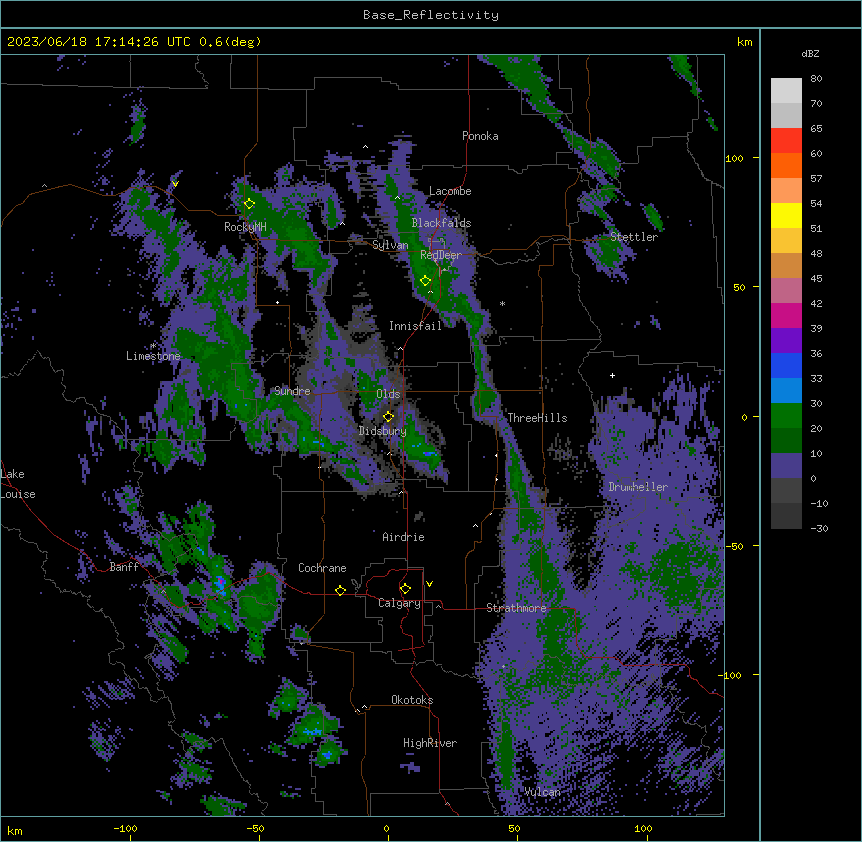Click the dBZ legend heading

(810, 54)
